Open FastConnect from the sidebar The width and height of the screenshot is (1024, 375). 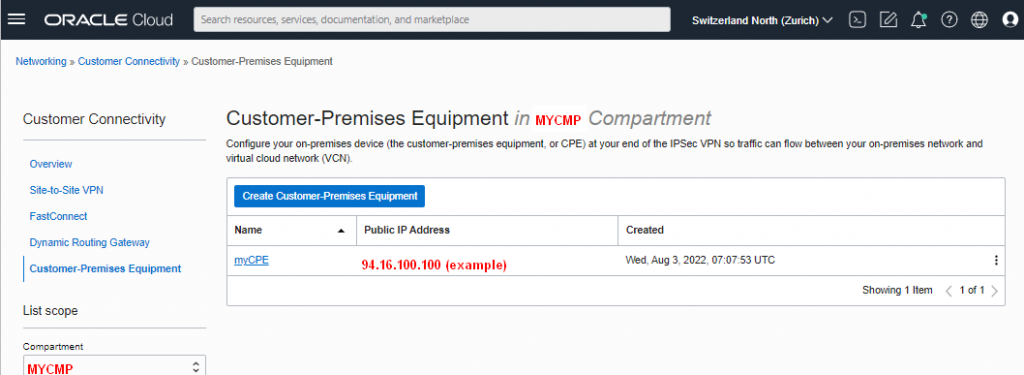[x=58, y=216]
